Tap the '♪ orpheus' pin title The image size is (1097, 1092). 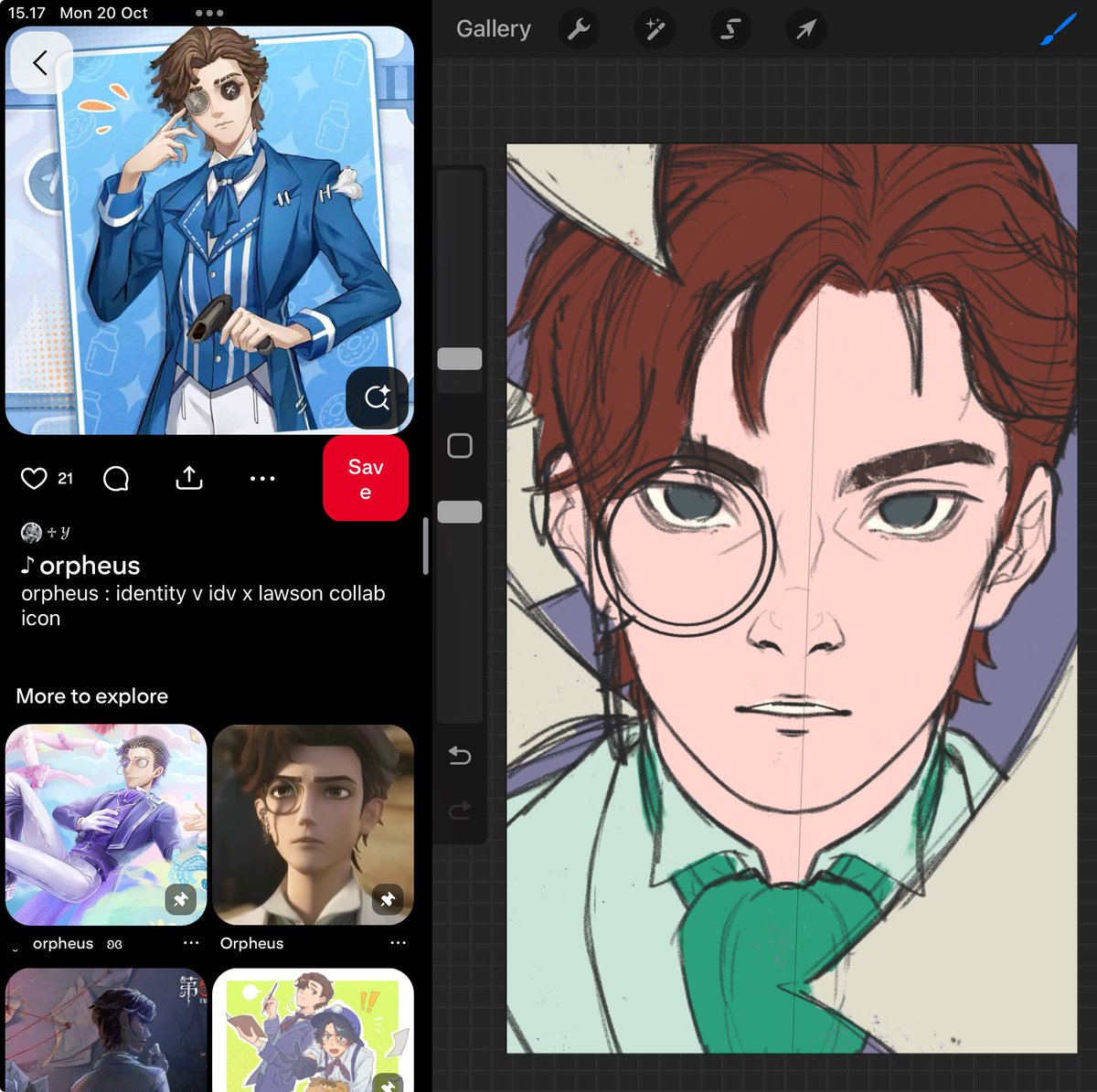tap(80, 566)
